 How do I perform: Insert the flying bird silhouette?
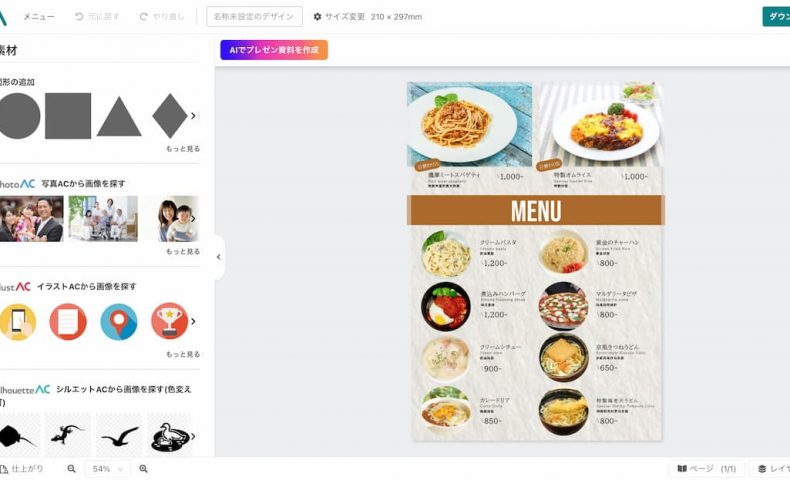click(x=119, y=435)
